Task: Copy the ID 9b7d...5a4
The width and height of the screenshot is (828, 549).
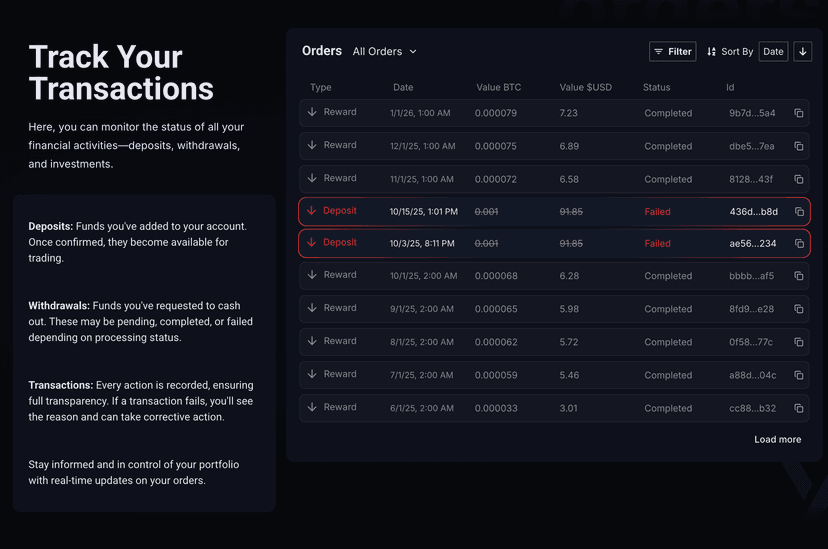Action: click(798, 113)
